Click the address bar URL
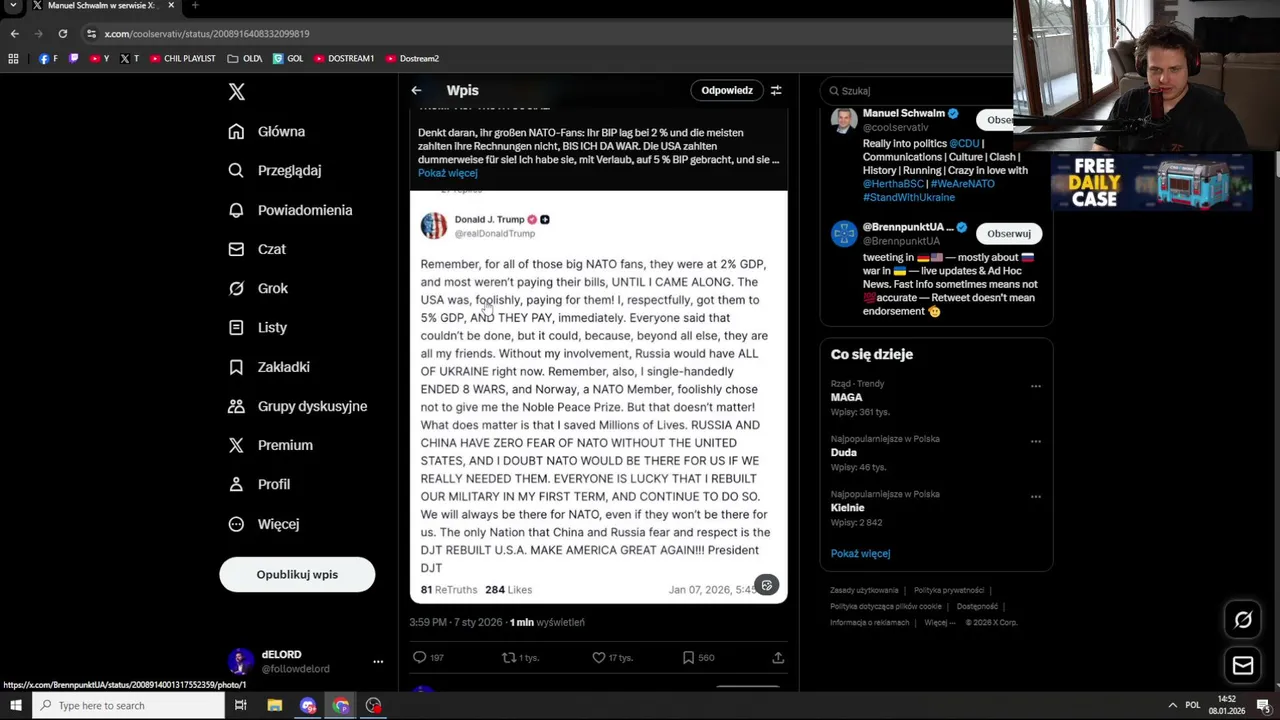 [x=207, y=33]
